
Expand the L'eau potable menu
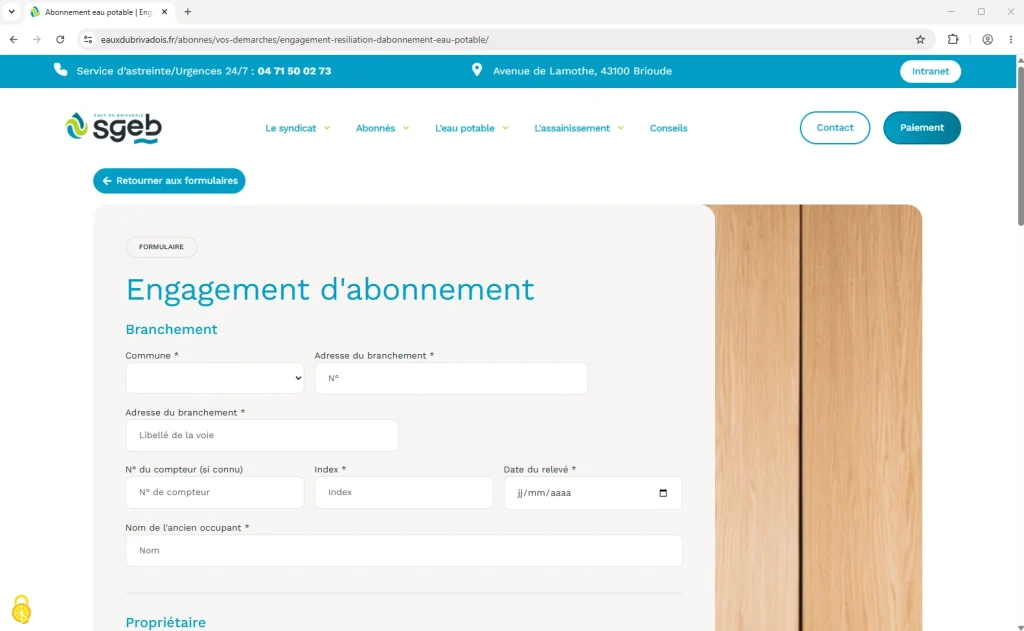472,128
